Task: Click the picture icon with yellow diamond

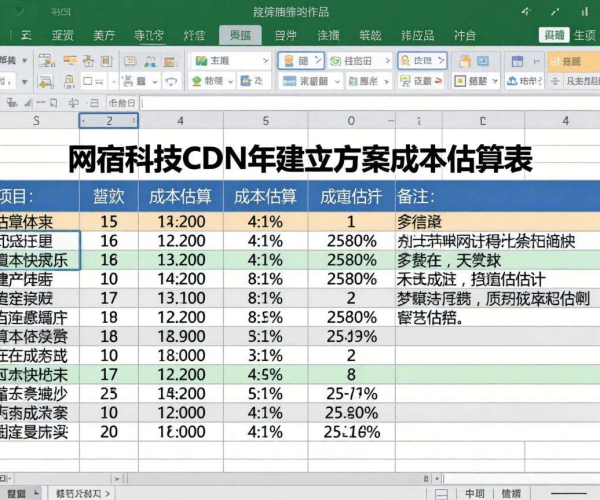Action: (x=46, y=81)
